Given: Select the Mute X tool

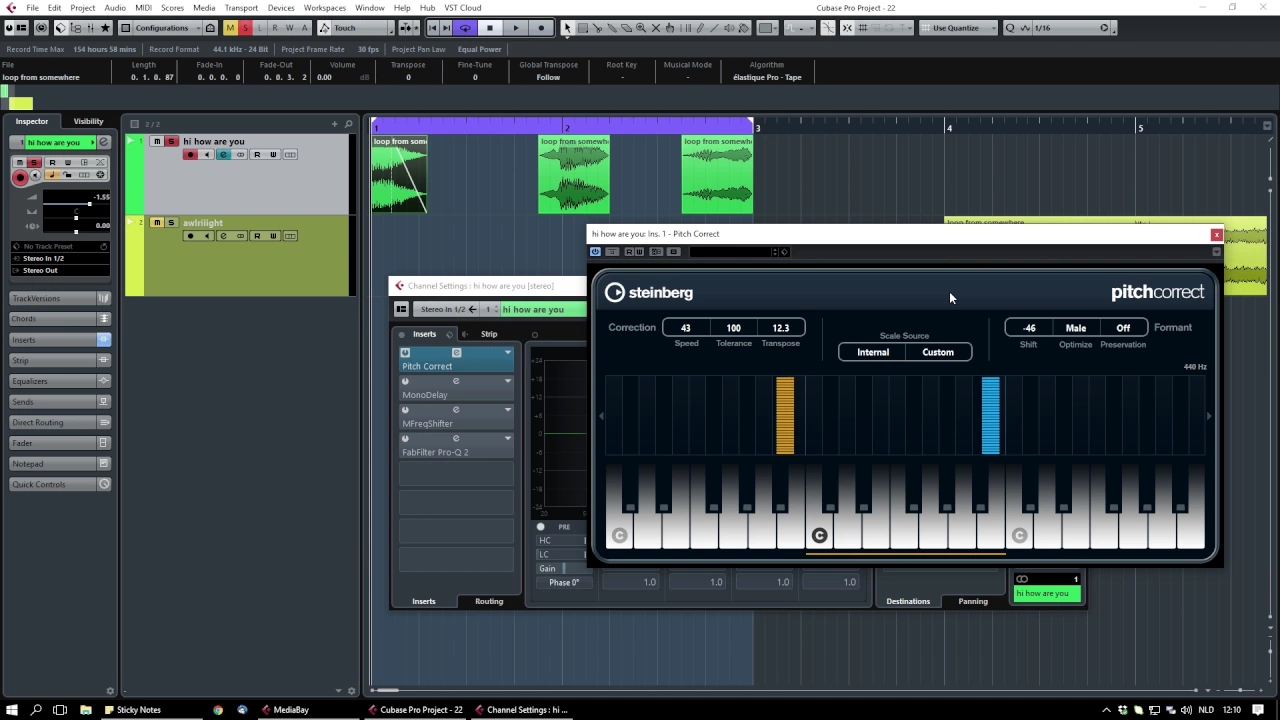Looking at the screenshot, I should click(656, 28).
